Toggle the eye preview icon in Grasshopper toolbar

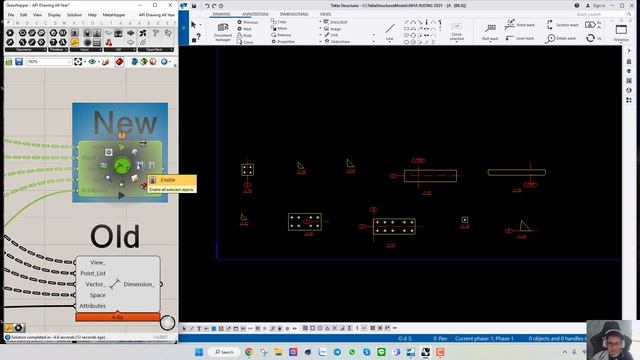coord(92,62)
